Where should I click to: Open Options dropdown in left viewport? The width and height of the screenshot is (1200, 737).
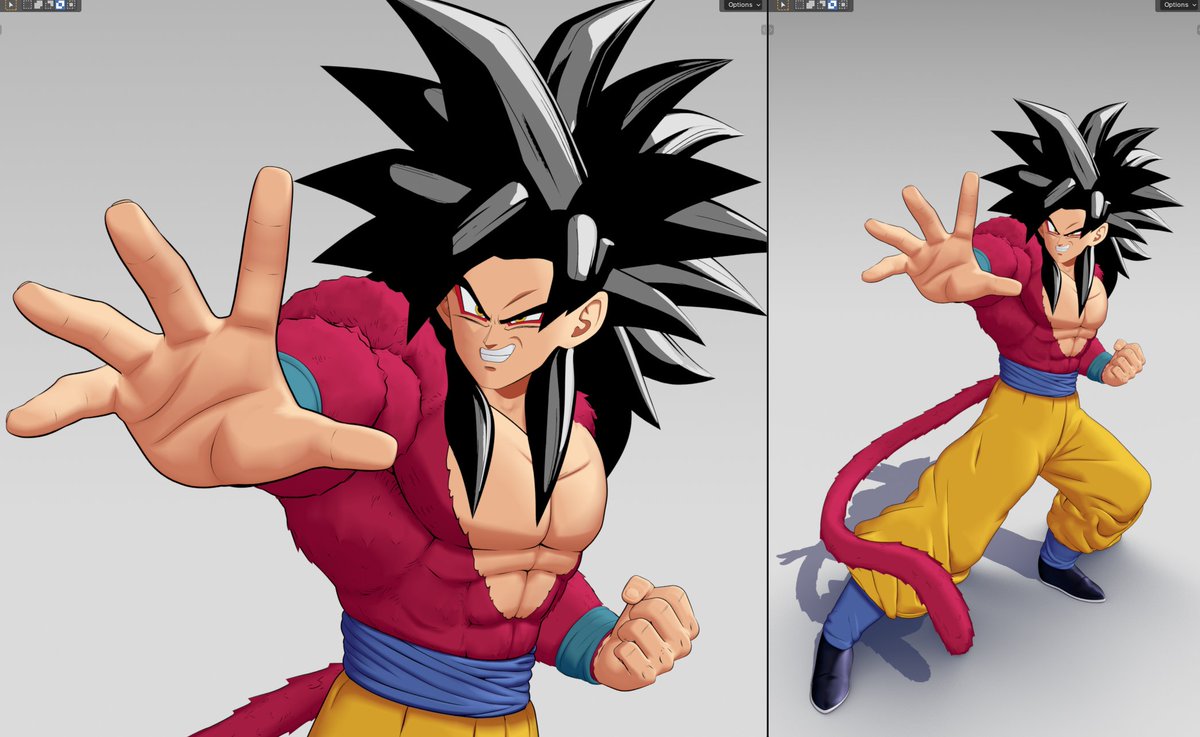coord(741,5)
